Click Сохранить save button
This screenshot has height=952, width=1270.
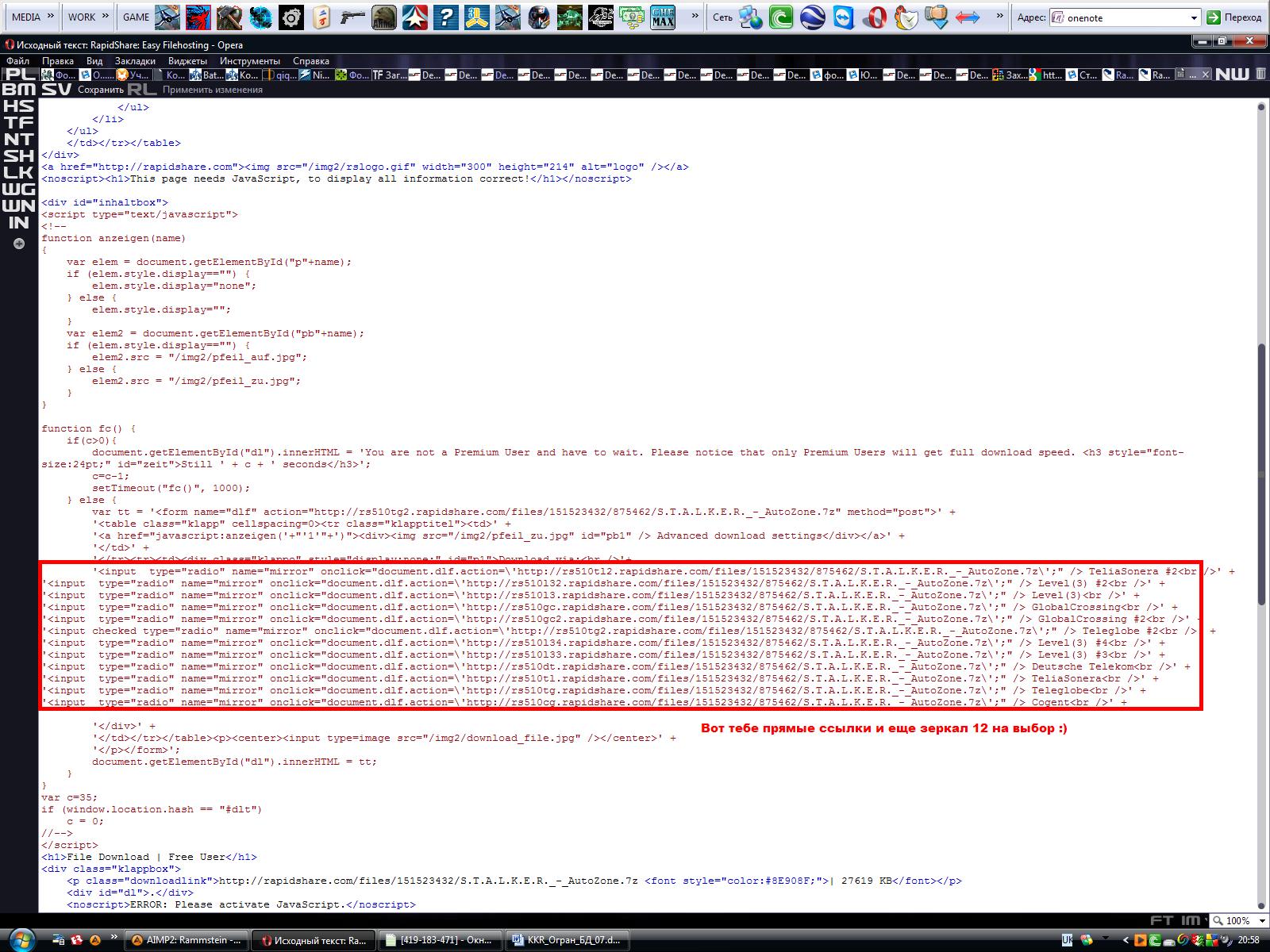click(100, 90)
